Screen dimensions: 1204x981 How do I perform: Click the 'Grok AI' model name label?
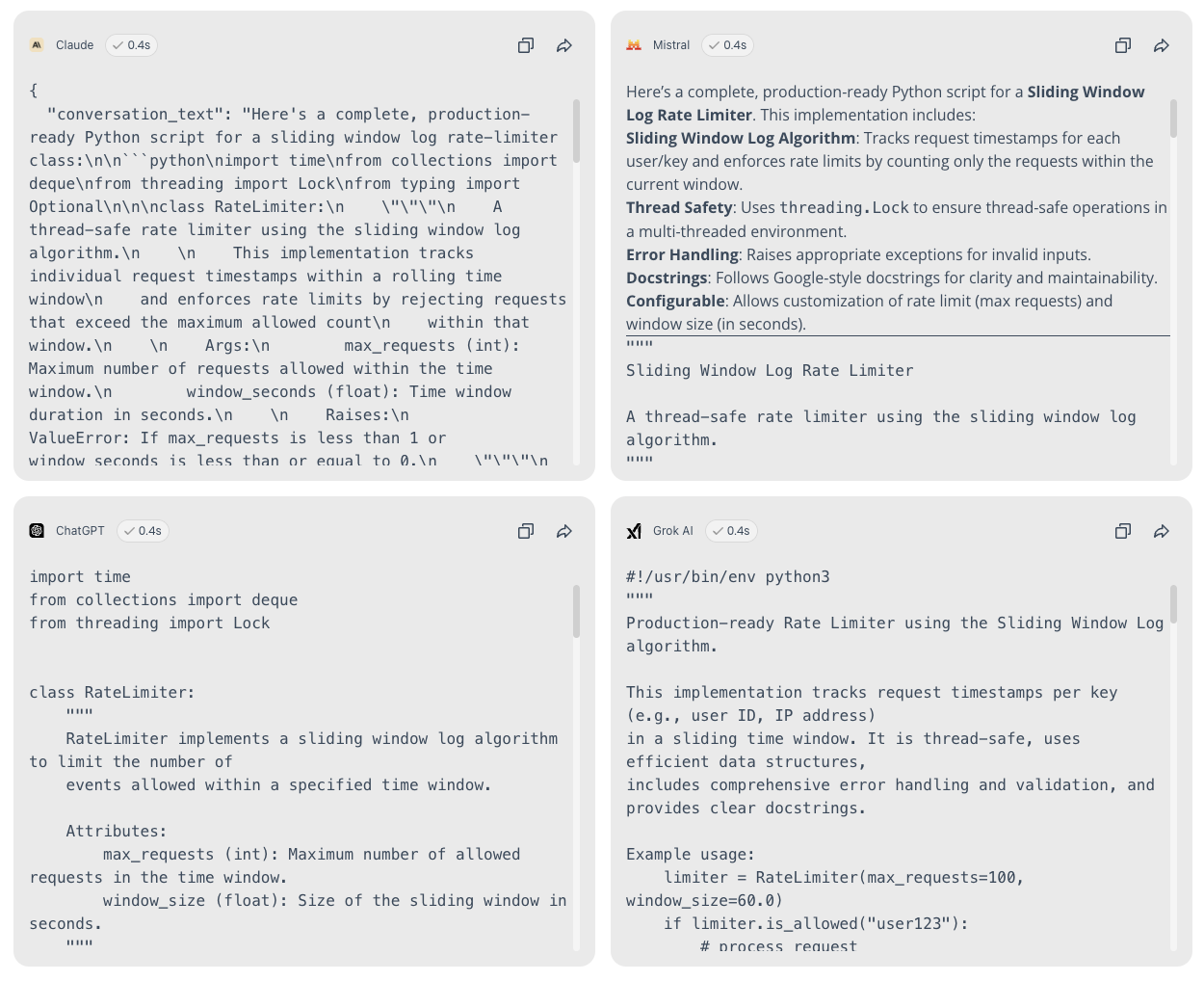(673, 531)
